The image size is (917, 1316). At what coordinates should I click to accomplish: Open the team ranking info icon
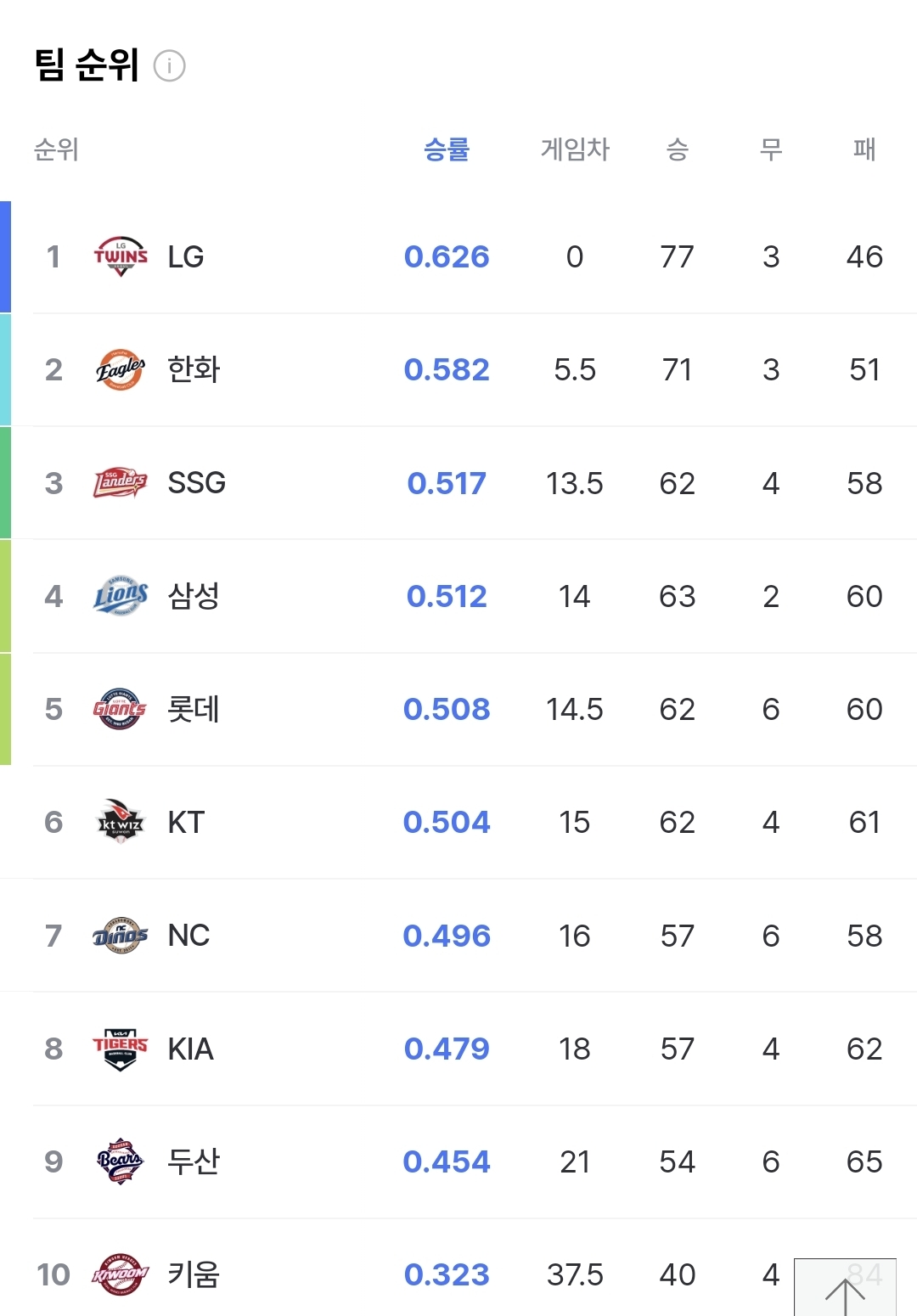[169, 65]
